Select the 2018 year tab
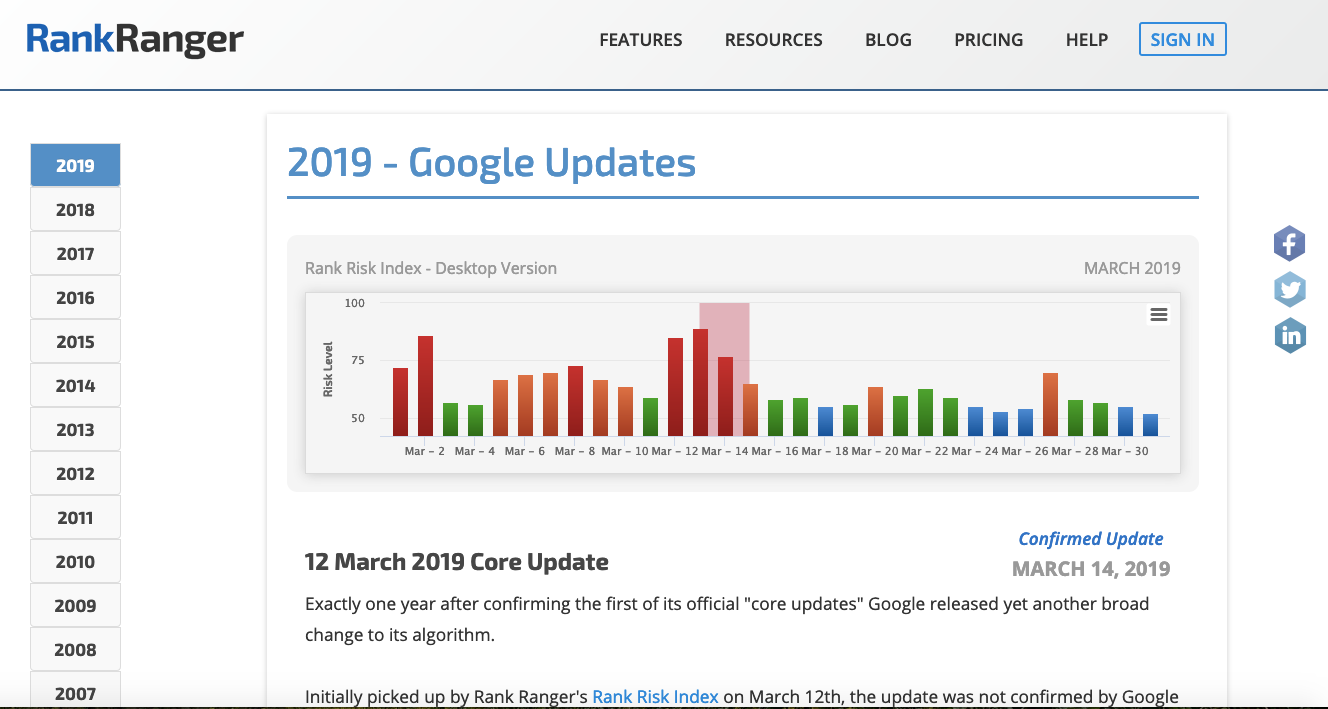The width and height of the screenshot is (1328, 709). (x=75, y=210)
